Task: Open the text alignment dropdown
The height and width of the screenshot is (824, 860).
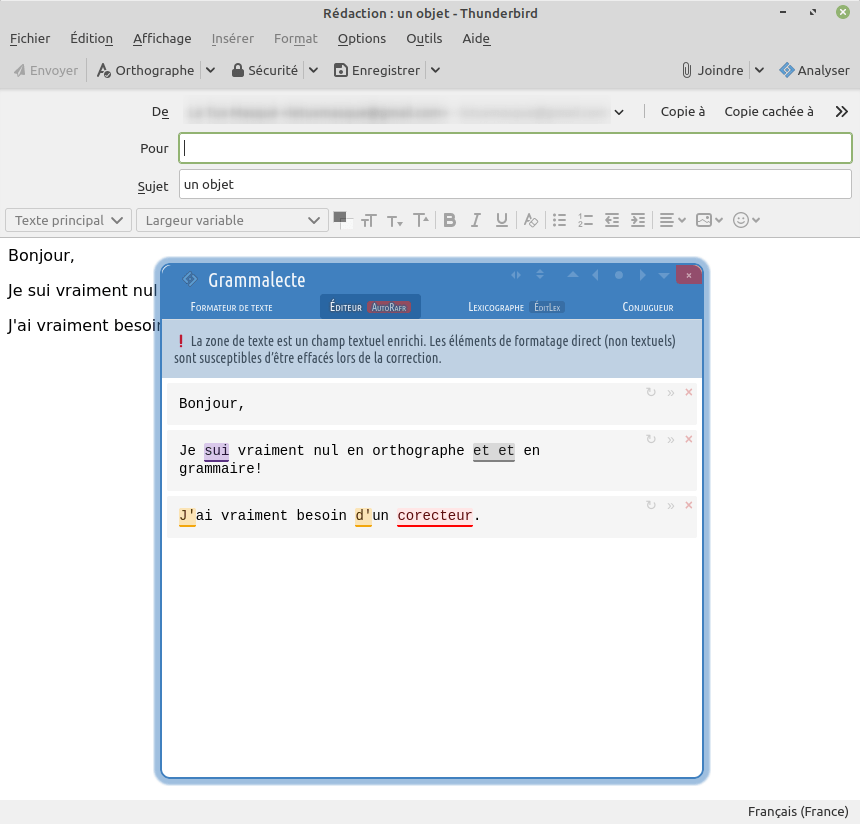Action: tap(672, 221)
